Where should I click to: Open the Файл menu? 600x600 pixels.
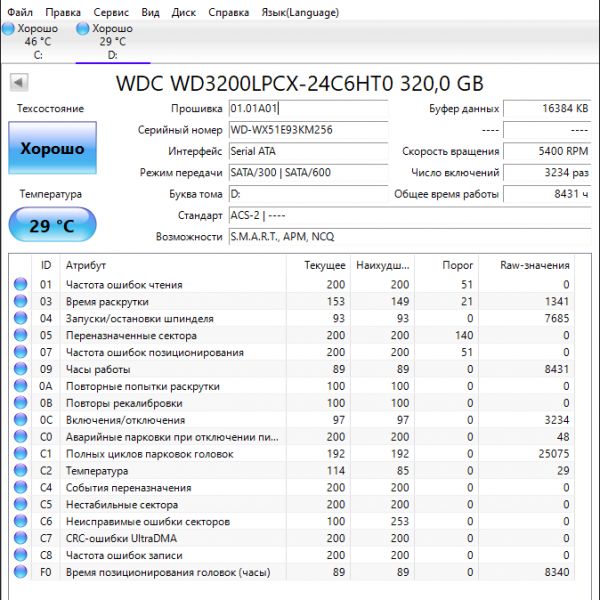20,12
